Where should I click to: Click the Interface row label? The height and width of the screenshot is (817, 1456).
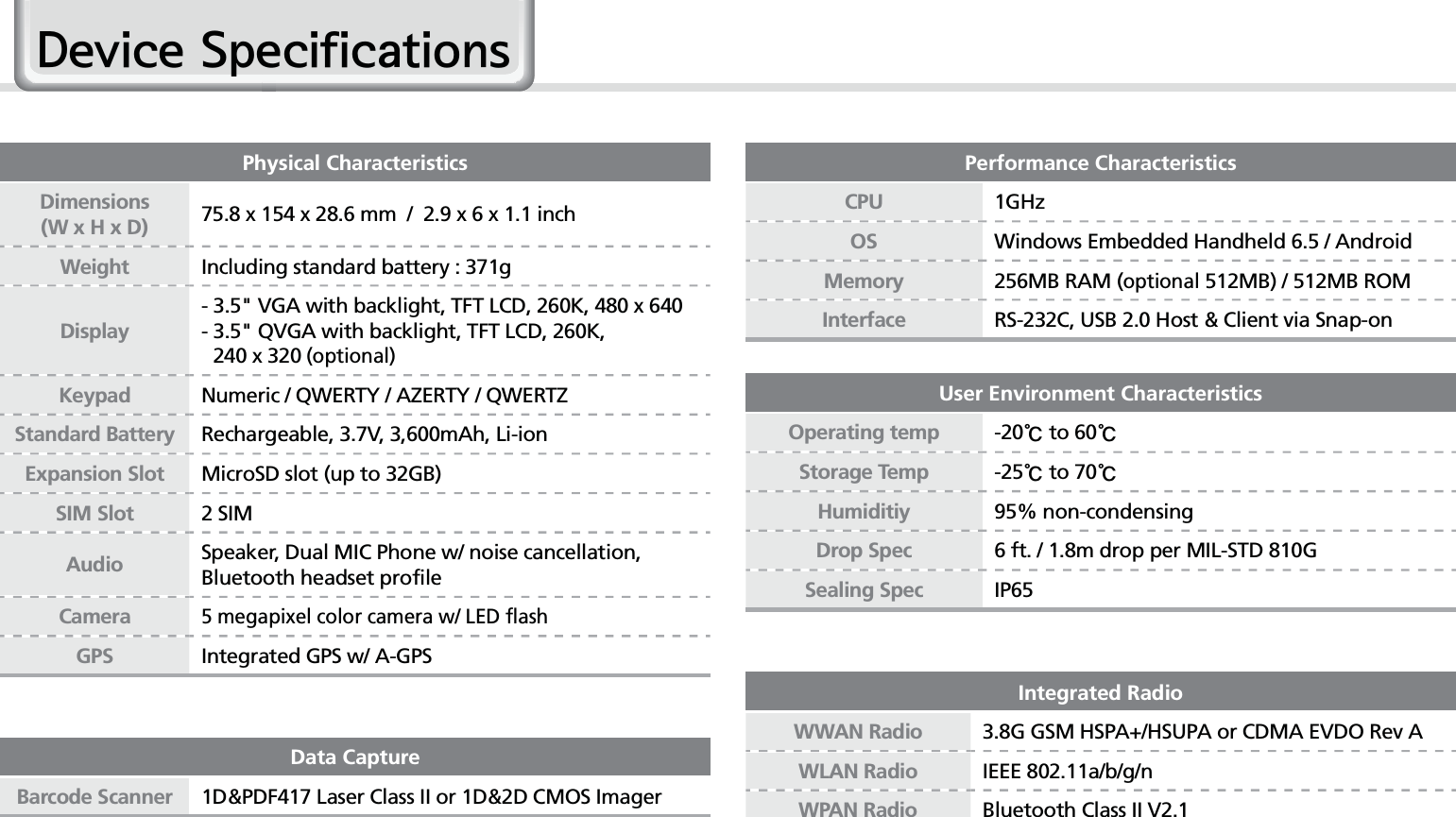coord(864,320)
